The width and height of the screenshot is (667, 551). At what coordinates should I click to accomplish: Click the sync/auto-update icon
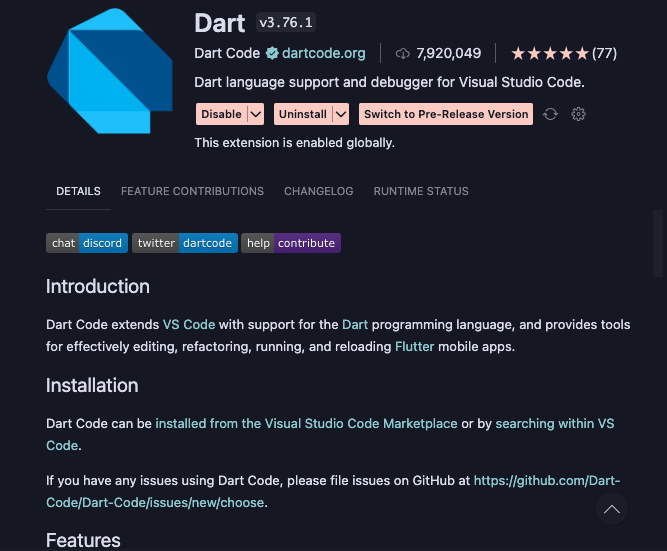tap(550, 114)
